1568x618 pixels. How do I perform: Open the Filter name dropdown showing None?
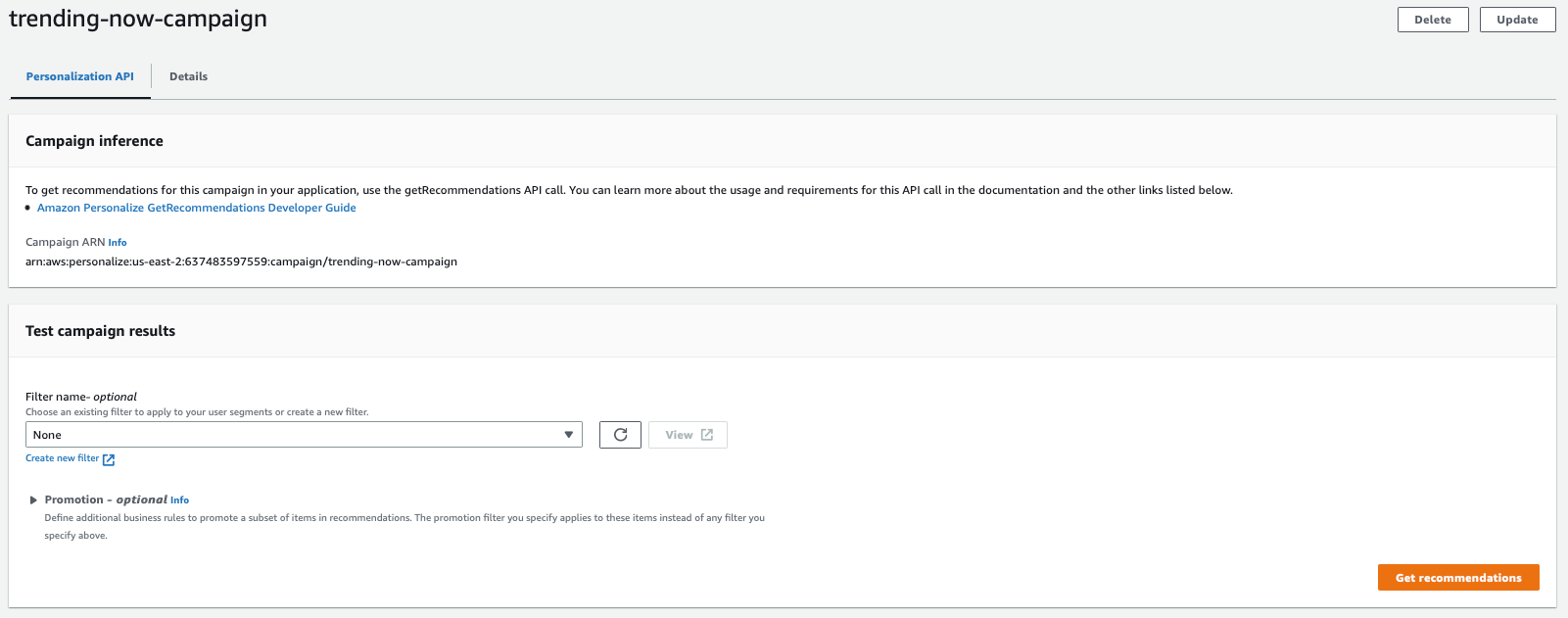tap(304, 435)
